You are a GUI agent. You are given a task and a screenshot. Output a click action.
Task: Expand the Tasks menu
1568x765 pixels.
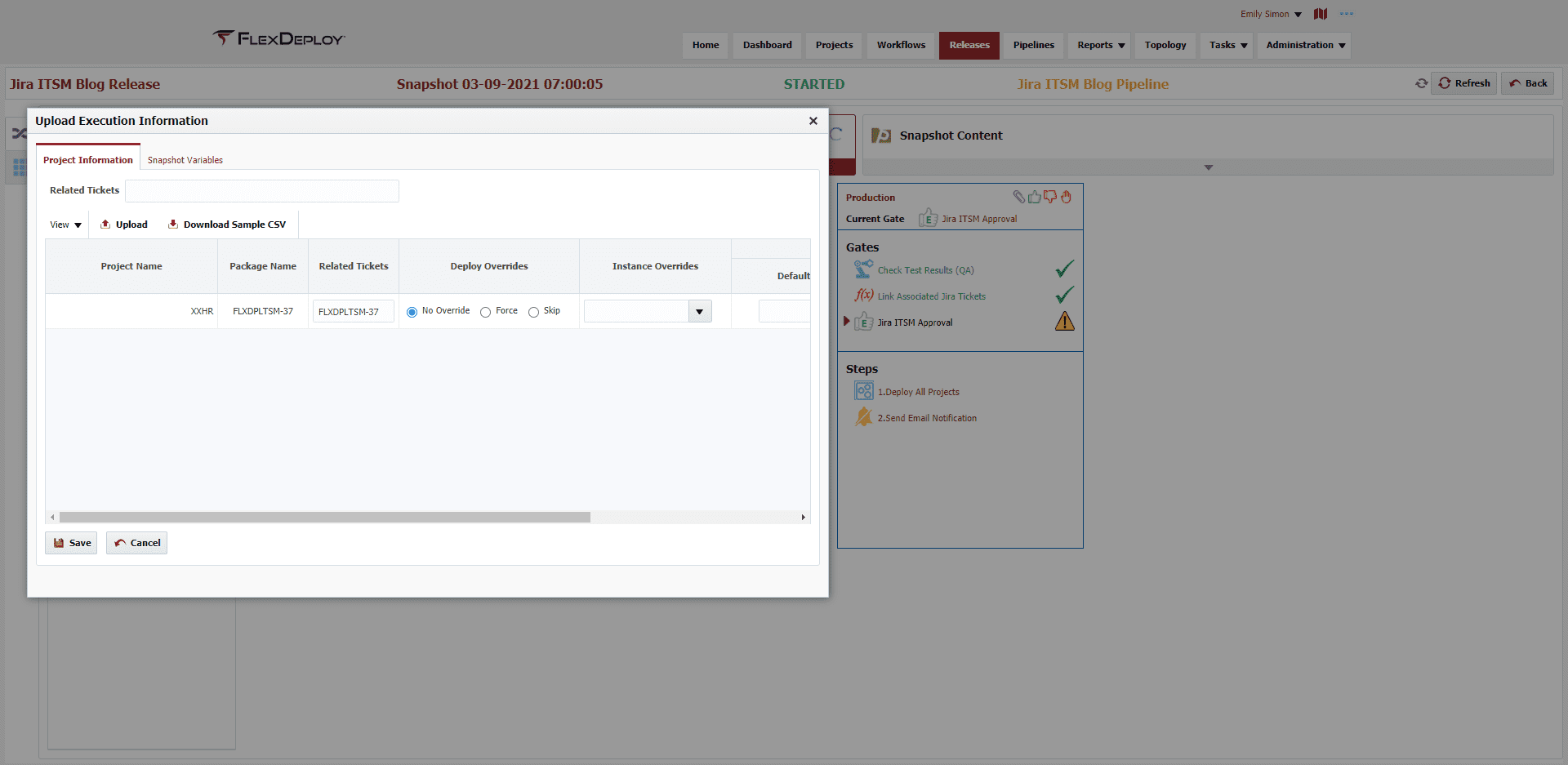pyautogui.click(x=1228, y=46)
